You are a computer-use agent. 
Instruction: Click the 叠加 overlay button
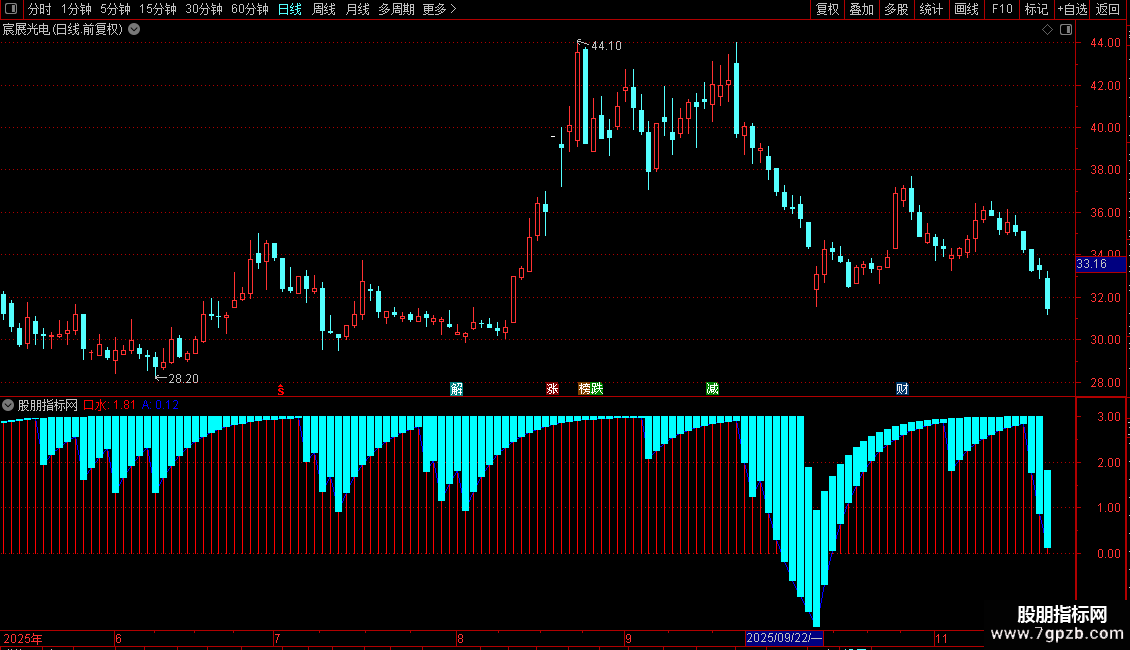[862, 9]
